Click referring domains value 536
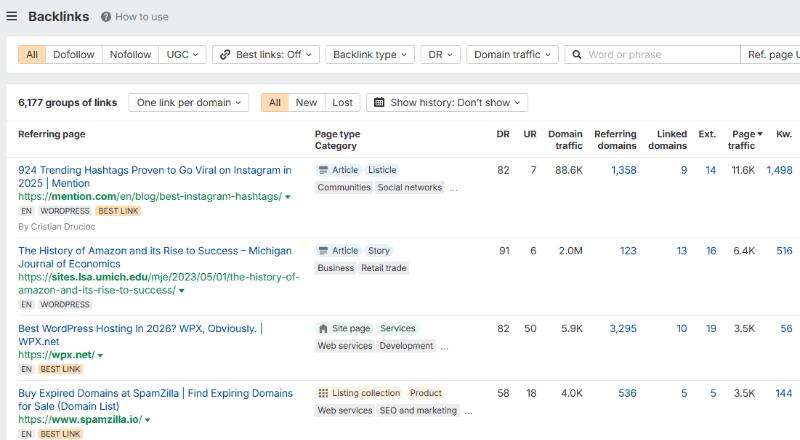 [628, 393]
